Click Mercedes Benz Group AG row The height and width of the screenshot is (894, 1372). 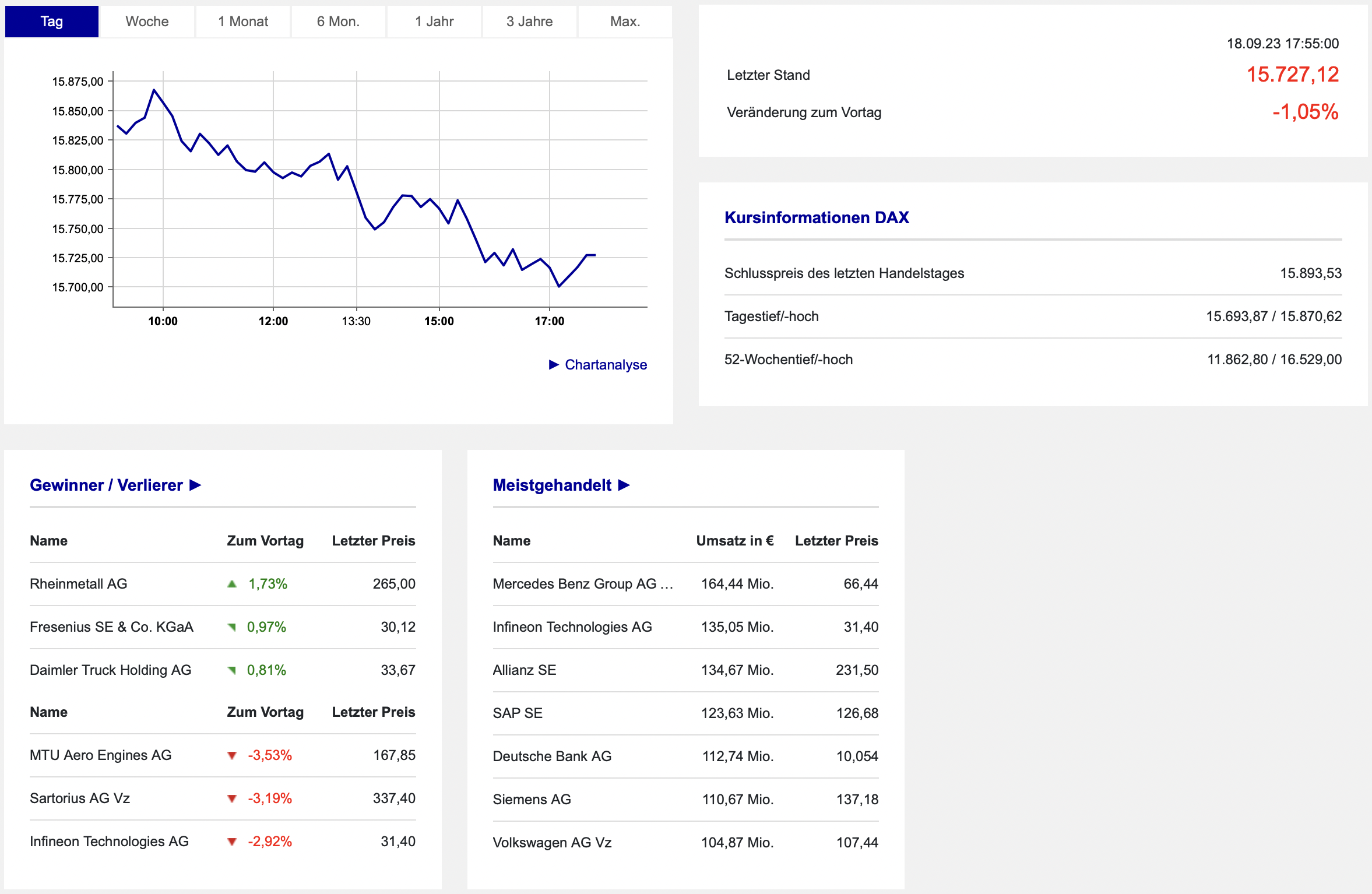pos(582,584)
